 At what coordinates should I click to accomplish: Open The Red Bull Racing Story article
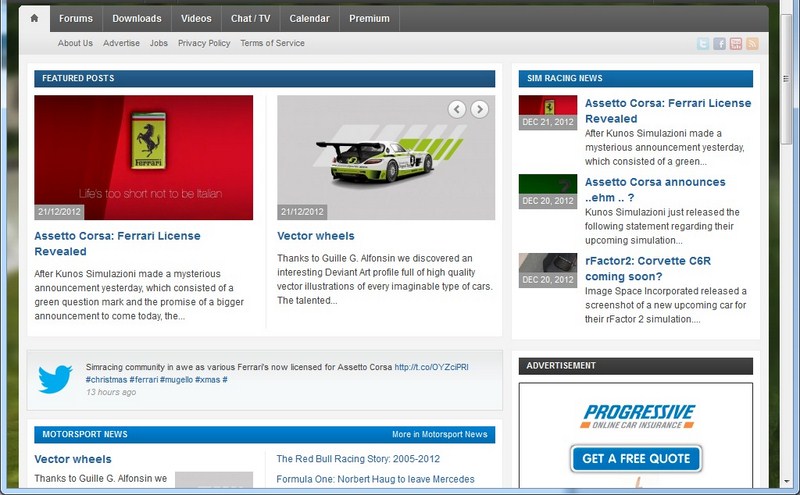[x=358, y=459]
